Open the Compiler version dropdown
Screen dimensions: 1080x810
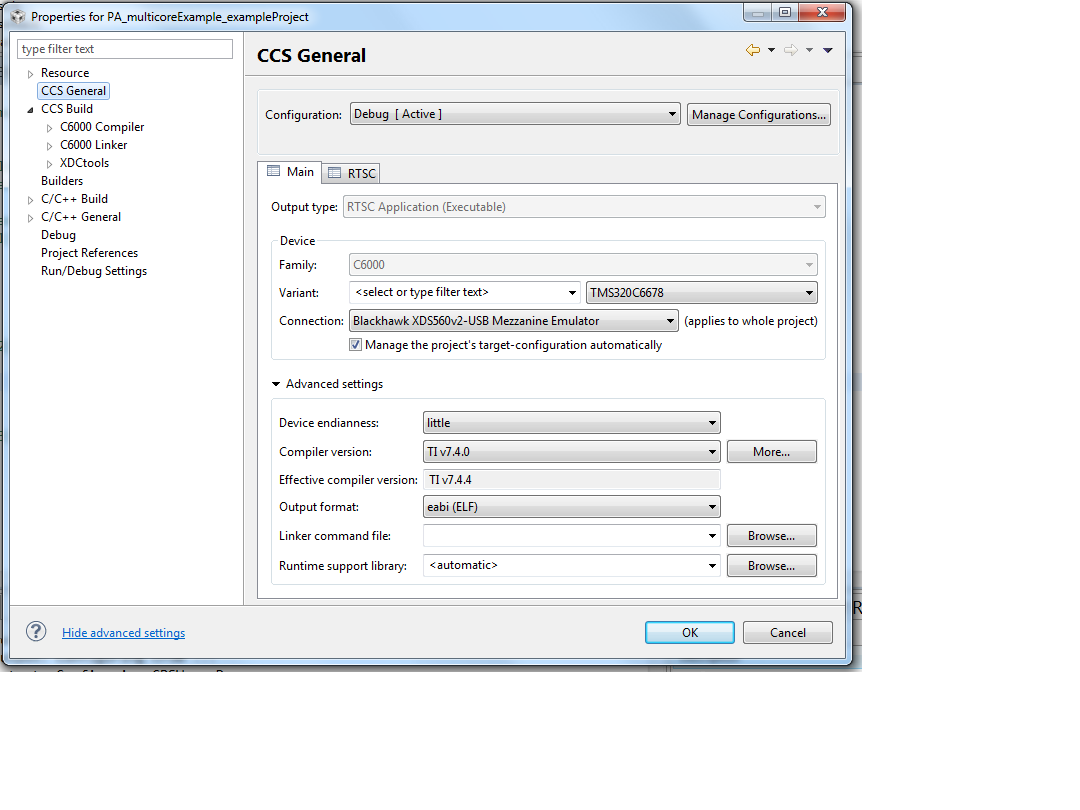click(x=572, y=452)
